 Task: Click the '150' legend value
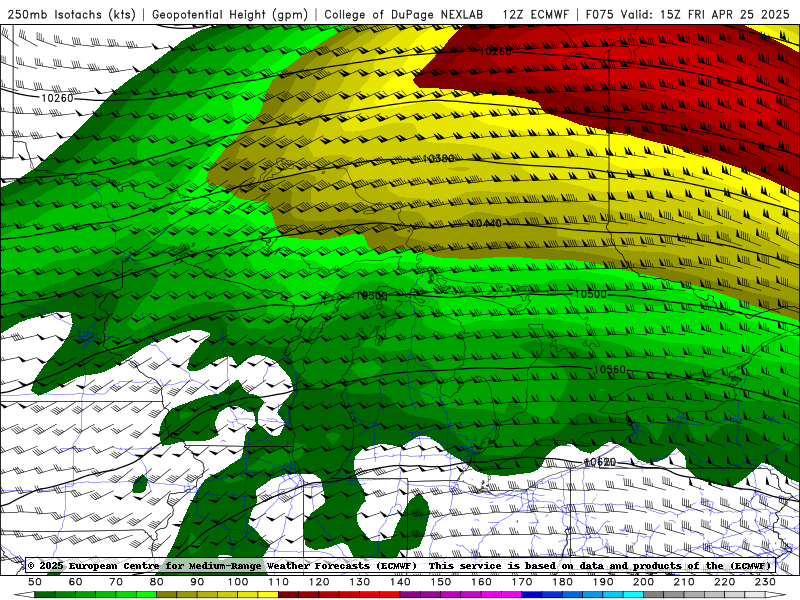point(441,582)
